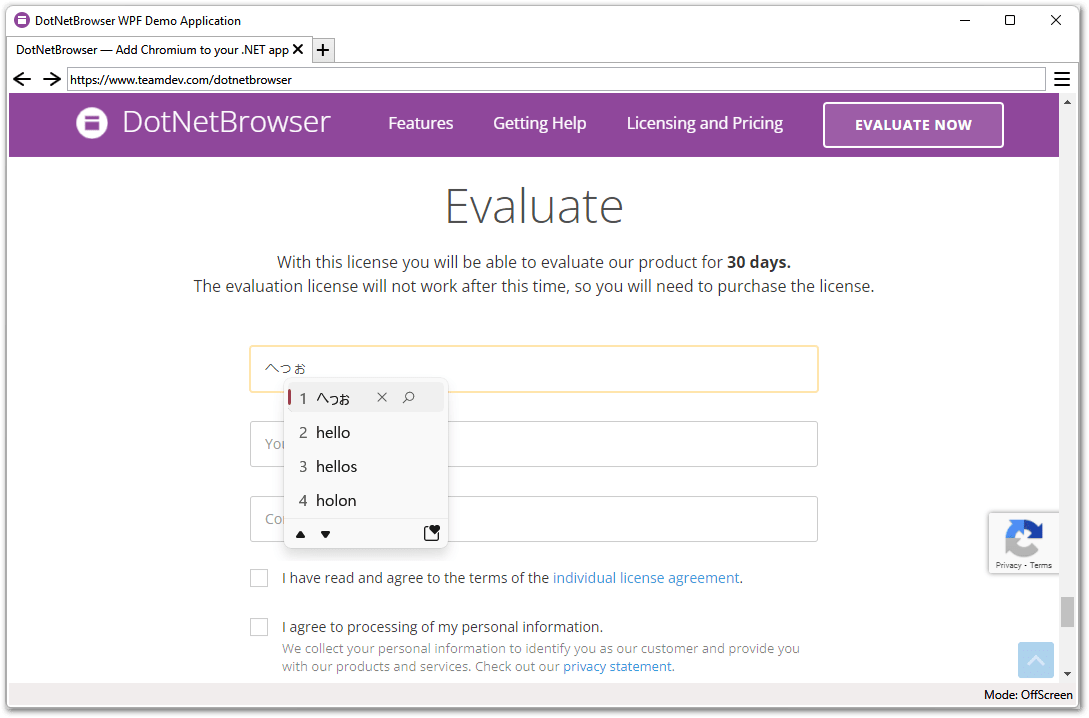Click the browser forward arrow
The image size is (1089, 718).
coord(52,79)
